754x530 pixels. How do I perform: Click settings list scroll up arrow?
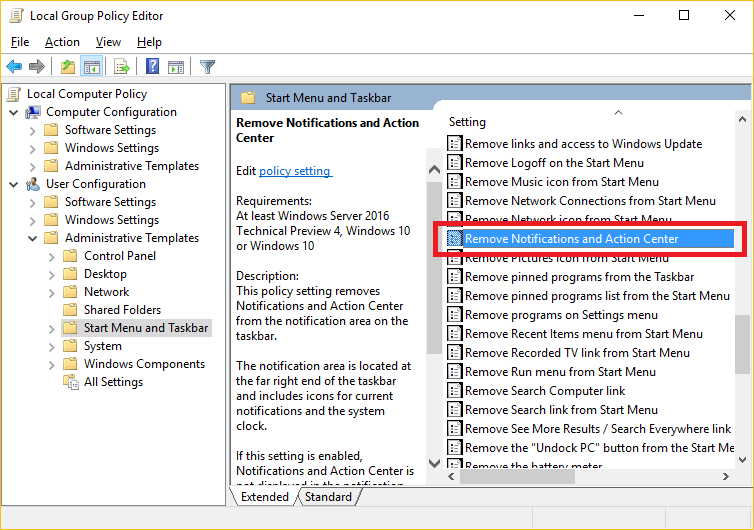[742, 119]
